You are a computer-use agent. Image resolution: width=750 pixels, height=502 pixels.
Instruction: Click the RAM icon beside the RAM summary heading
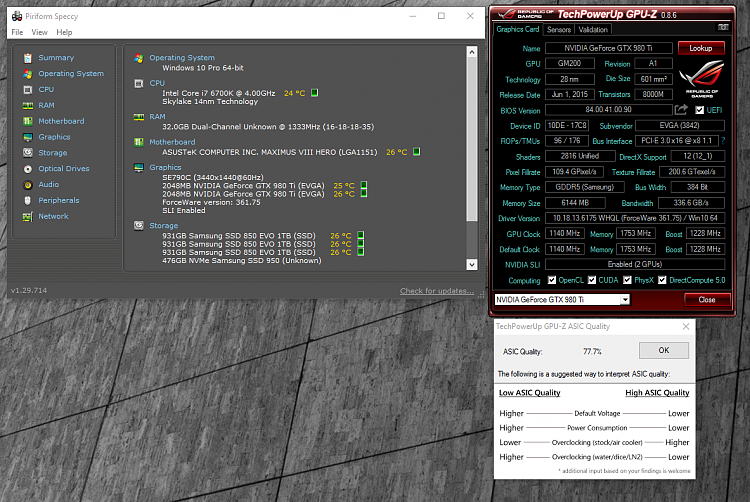139,117
